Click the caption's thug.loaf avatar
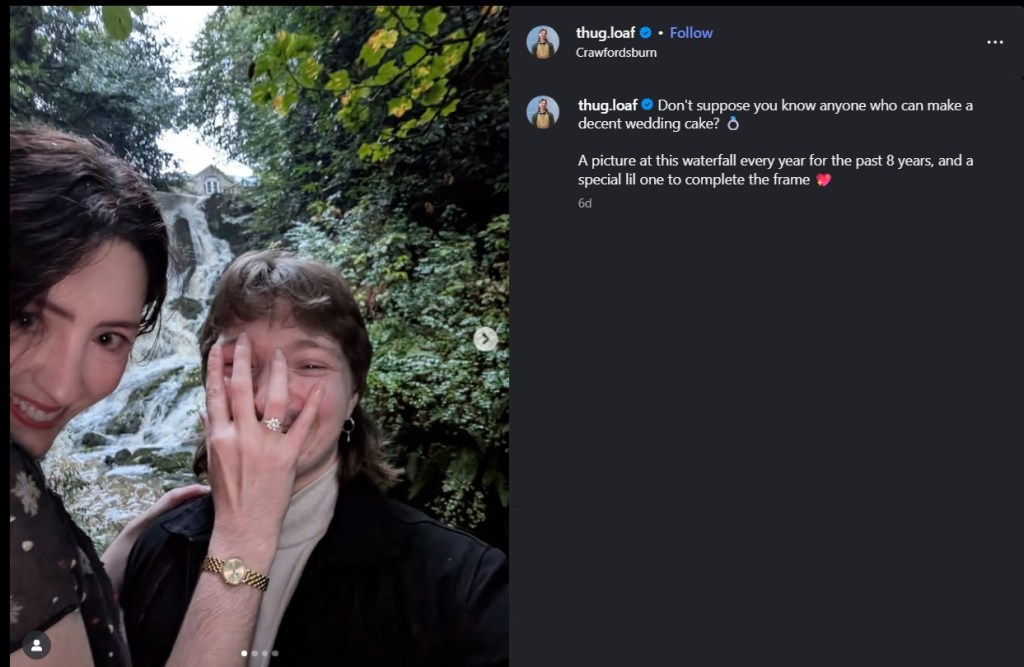The image size is (1024, 667). [x=543, y=112]
